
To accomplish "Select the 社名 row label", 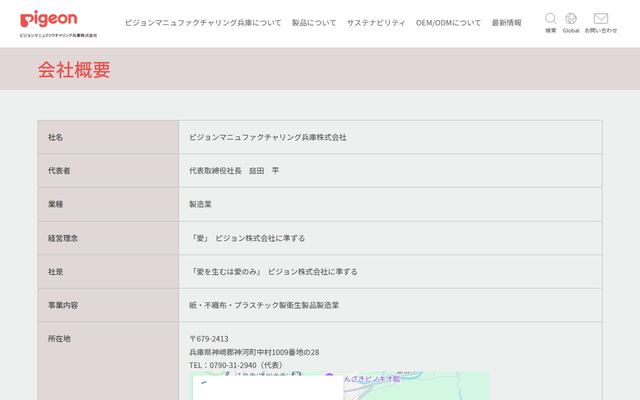I will click(56, 137).
